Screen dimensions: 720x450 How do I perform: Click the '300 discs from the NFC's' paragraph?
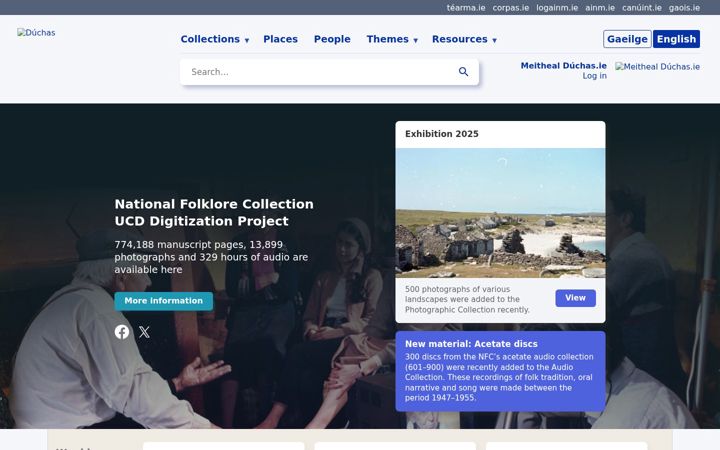[499, 377]
